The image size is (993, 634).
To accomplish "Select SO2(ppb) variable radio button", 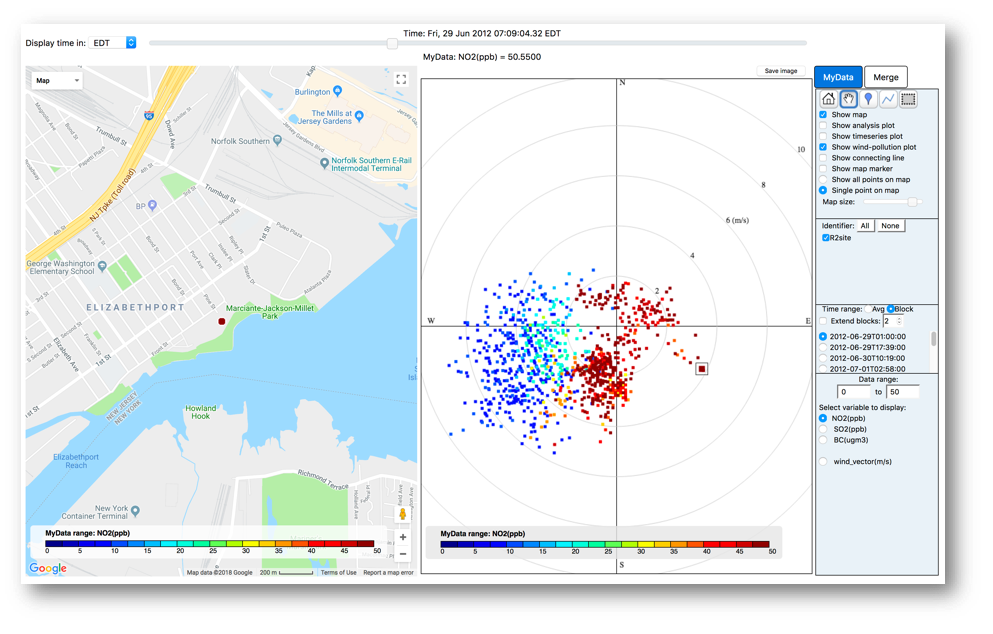I will click(x=823, y=429).
